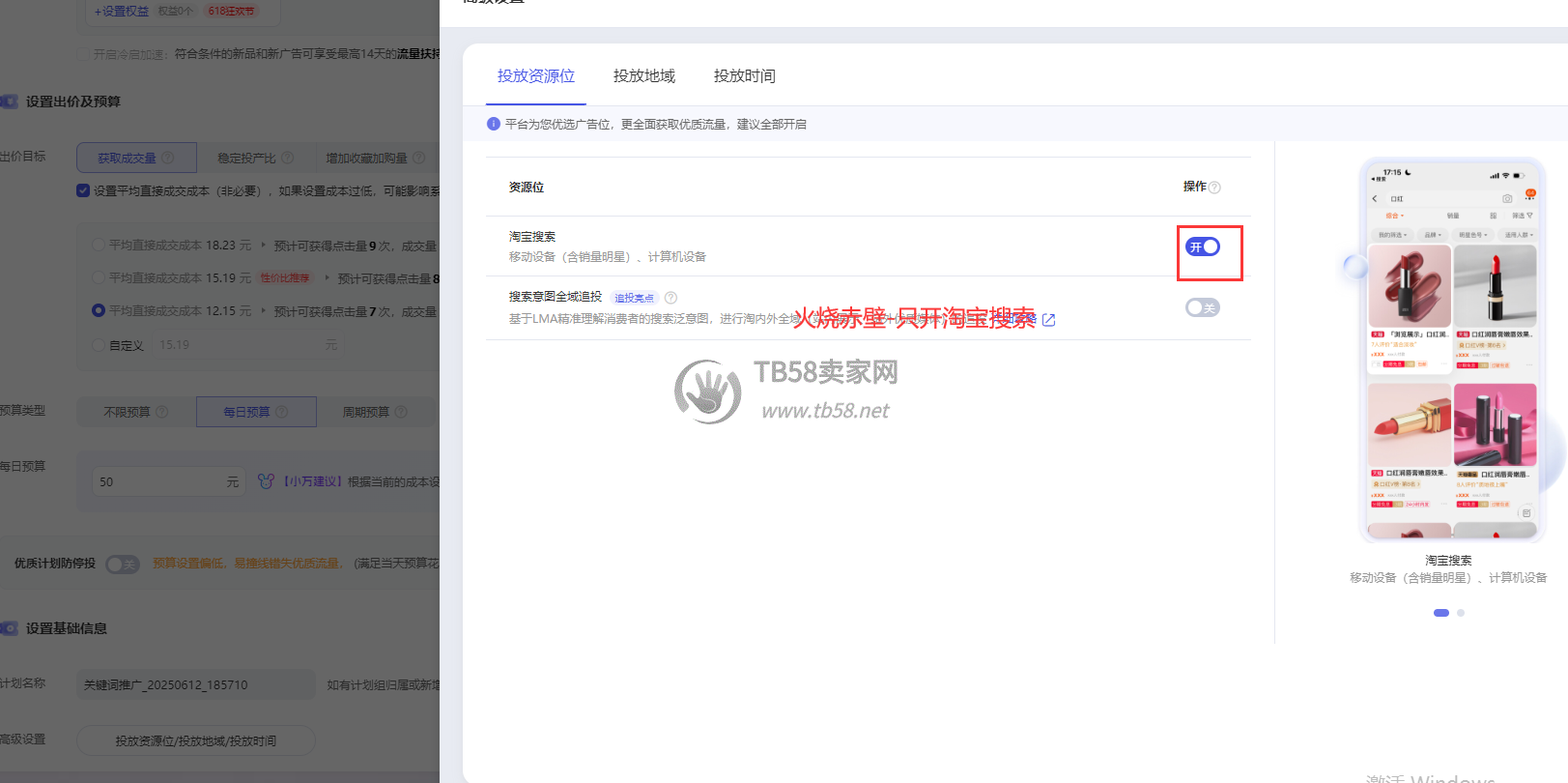Open the external link icon under 搜索意图全域追投
This screenshot has width=1568, height=783.
1048,319
